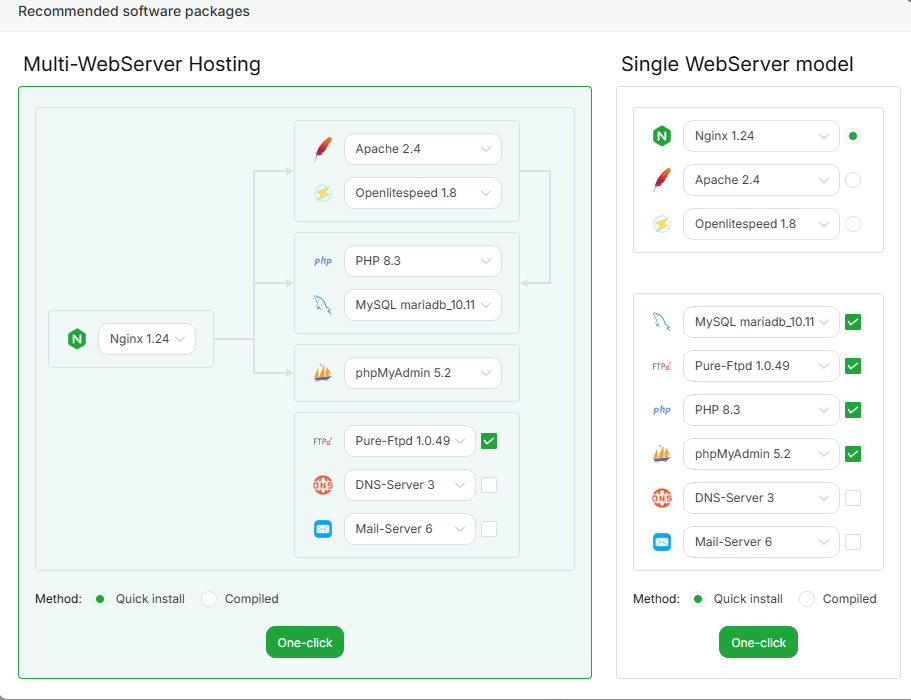Image resolution: width=911 pixels, height=700 pixels.
Task: Choose Compiled method under Multi-WebServer Hosting
Action: coord(209,599)
